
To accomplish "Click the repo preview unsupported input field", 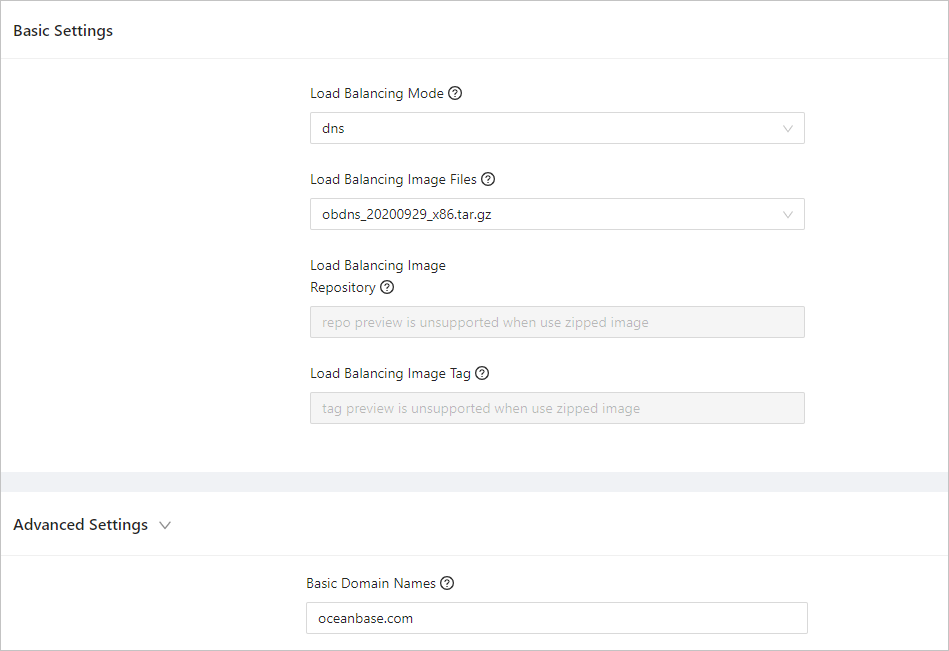I will (557, 322).
